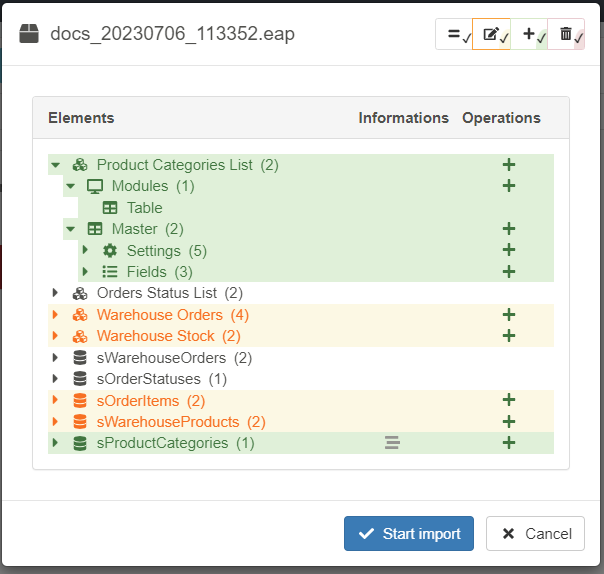Click plus operation on Fields row
The width and height of the screenshot is (604, 574).
click(x=508, y=272)
